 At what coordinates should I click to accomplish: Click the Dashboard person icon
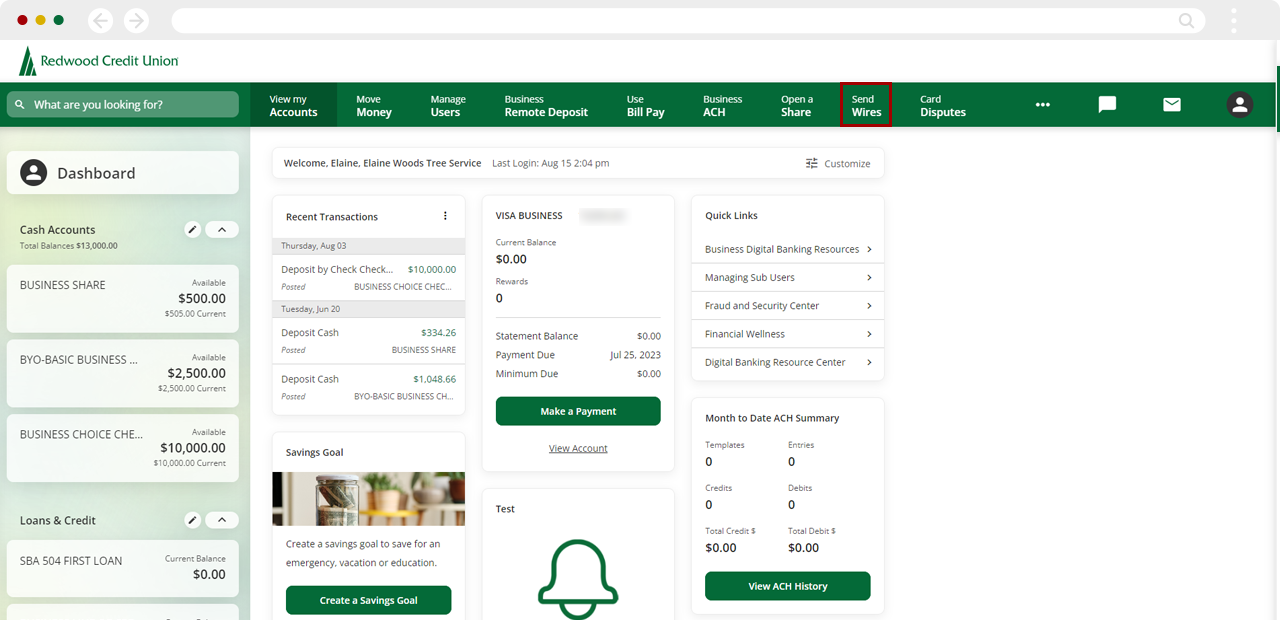(x=34, y=173)
